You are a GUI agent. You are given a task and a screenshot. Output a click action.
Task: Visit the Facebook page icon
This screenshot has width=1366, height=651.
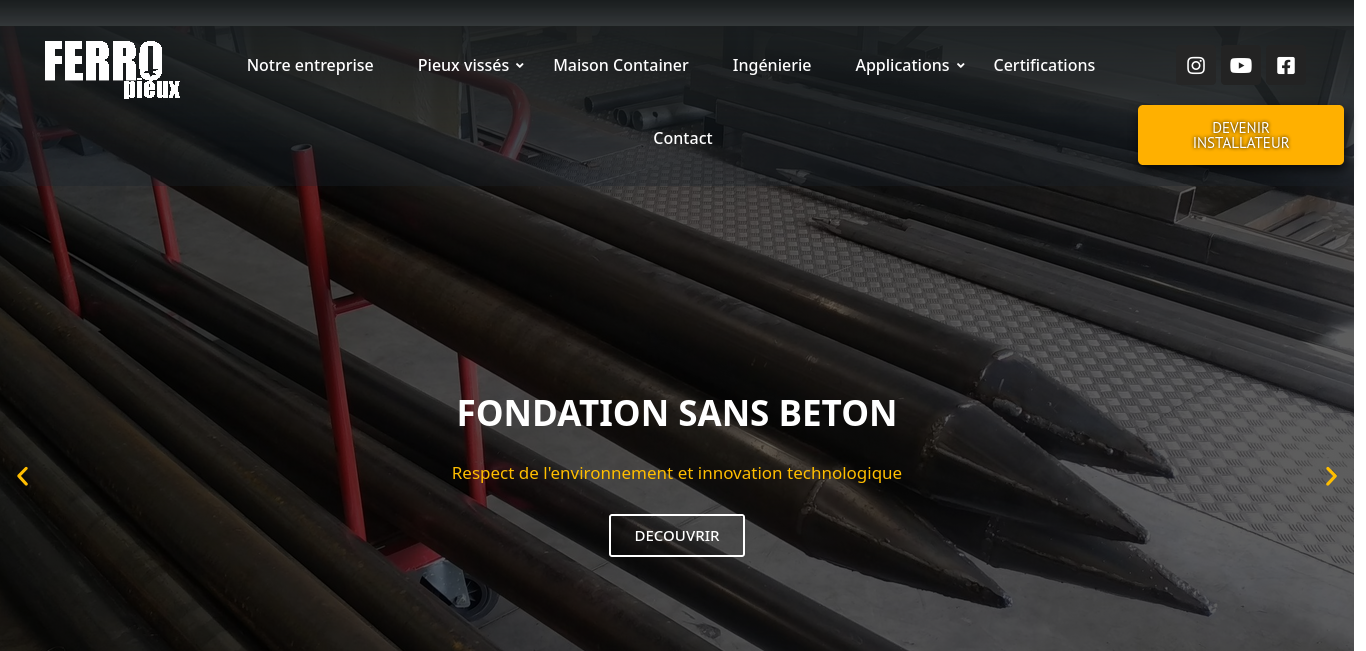click(1286, 65)
